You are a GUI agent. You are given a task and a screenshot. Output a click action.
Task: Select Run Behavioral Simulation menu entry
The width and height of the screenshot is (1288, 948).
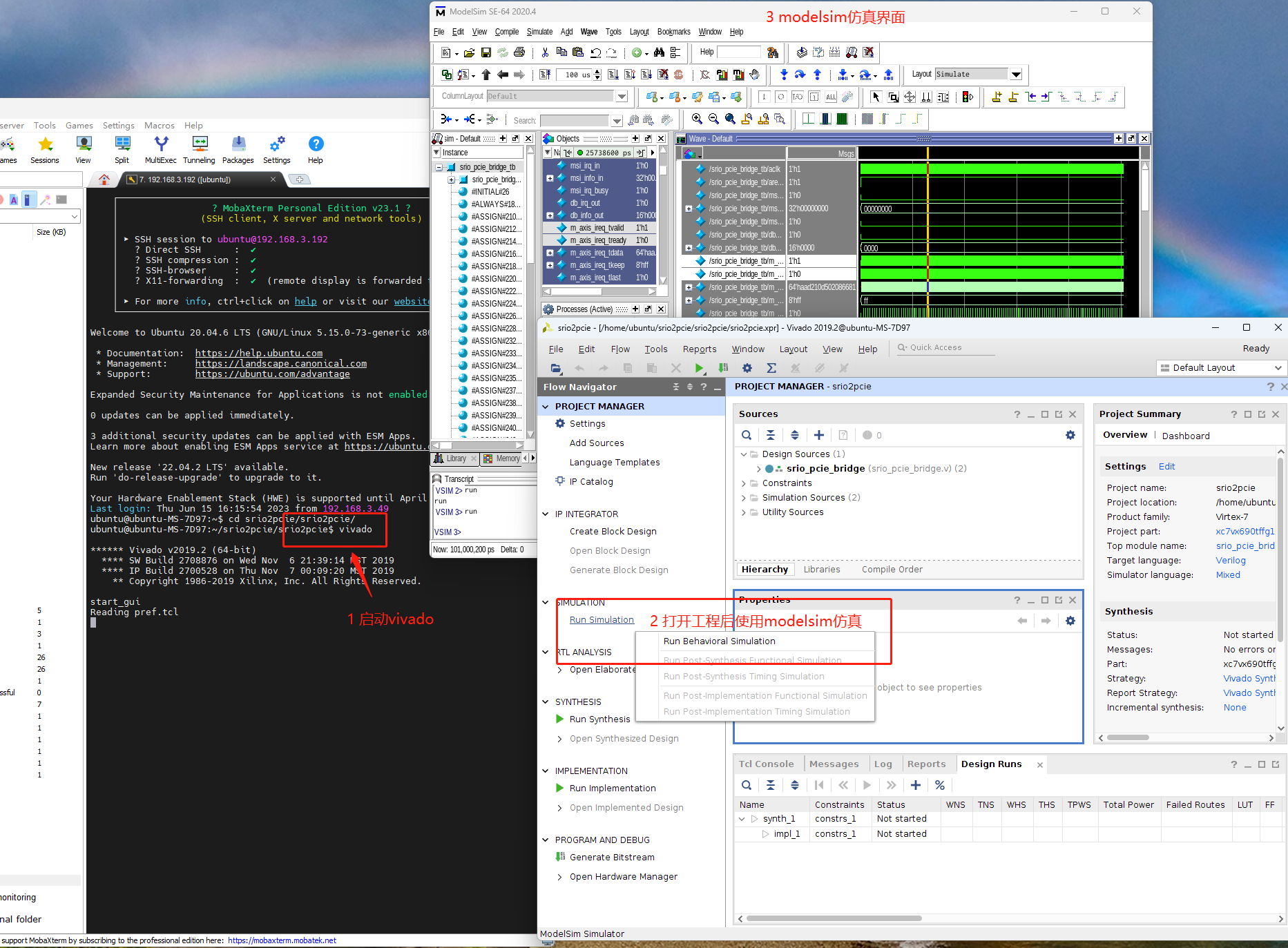[719, 641]
